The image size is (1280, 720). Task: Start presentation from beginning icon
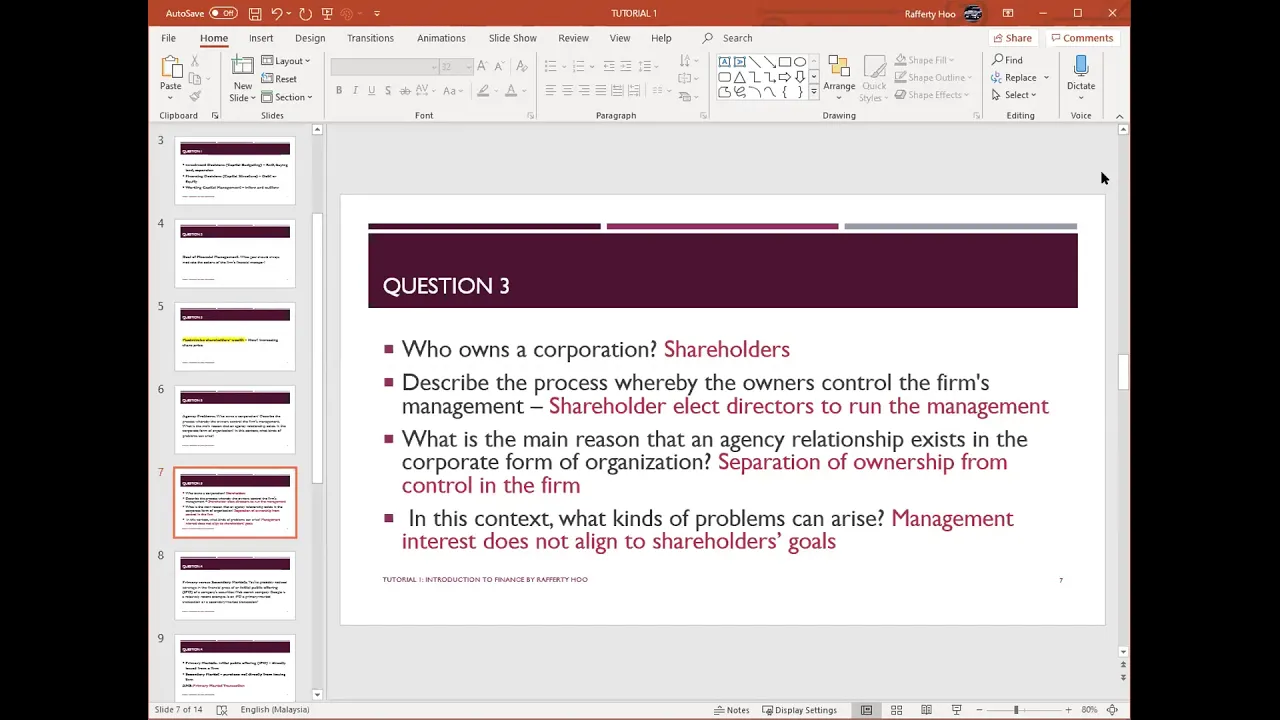pos(327,13)
